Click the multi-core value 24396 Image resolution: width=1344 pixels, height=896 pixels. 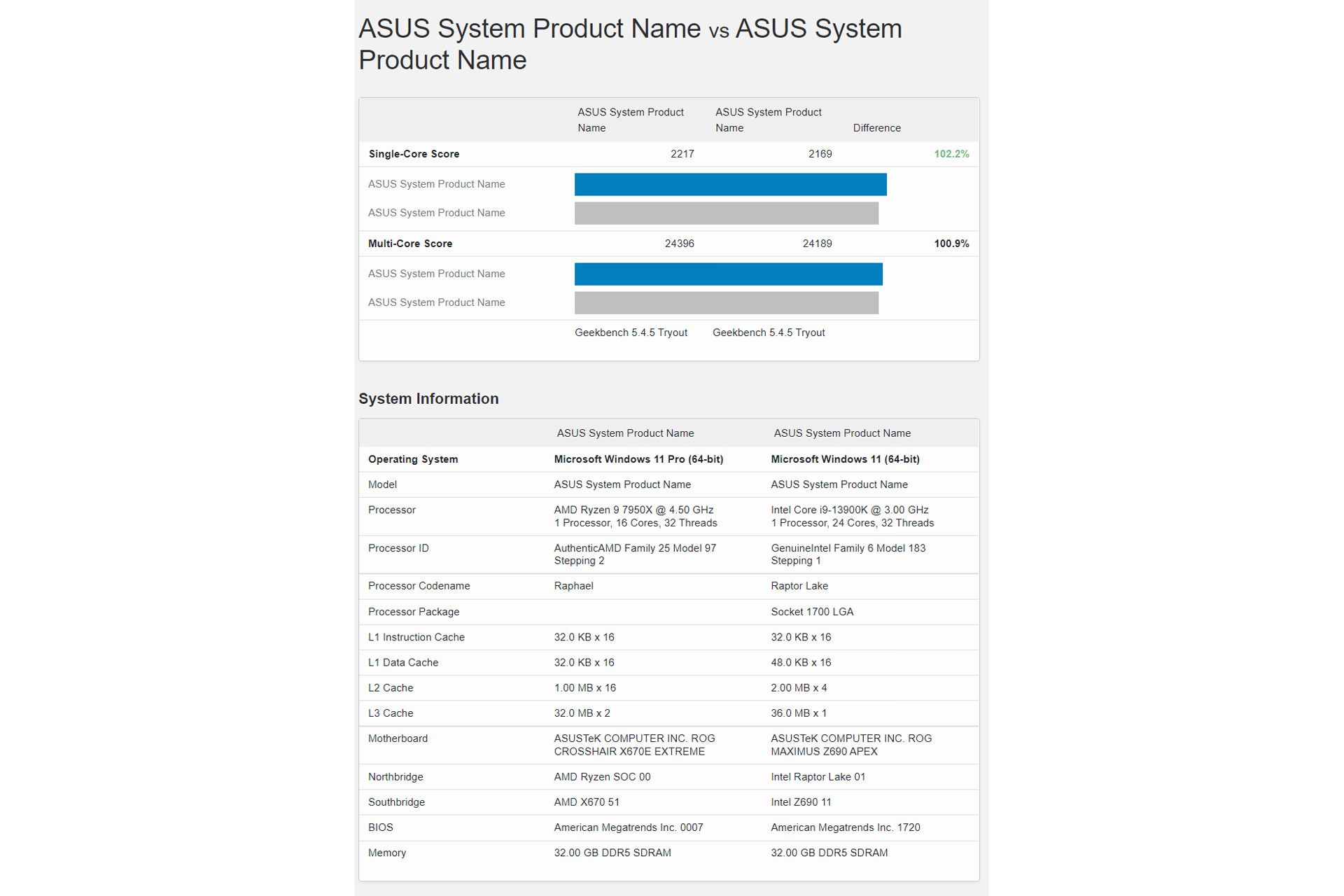pyautogui.click(x=679, y=244)
